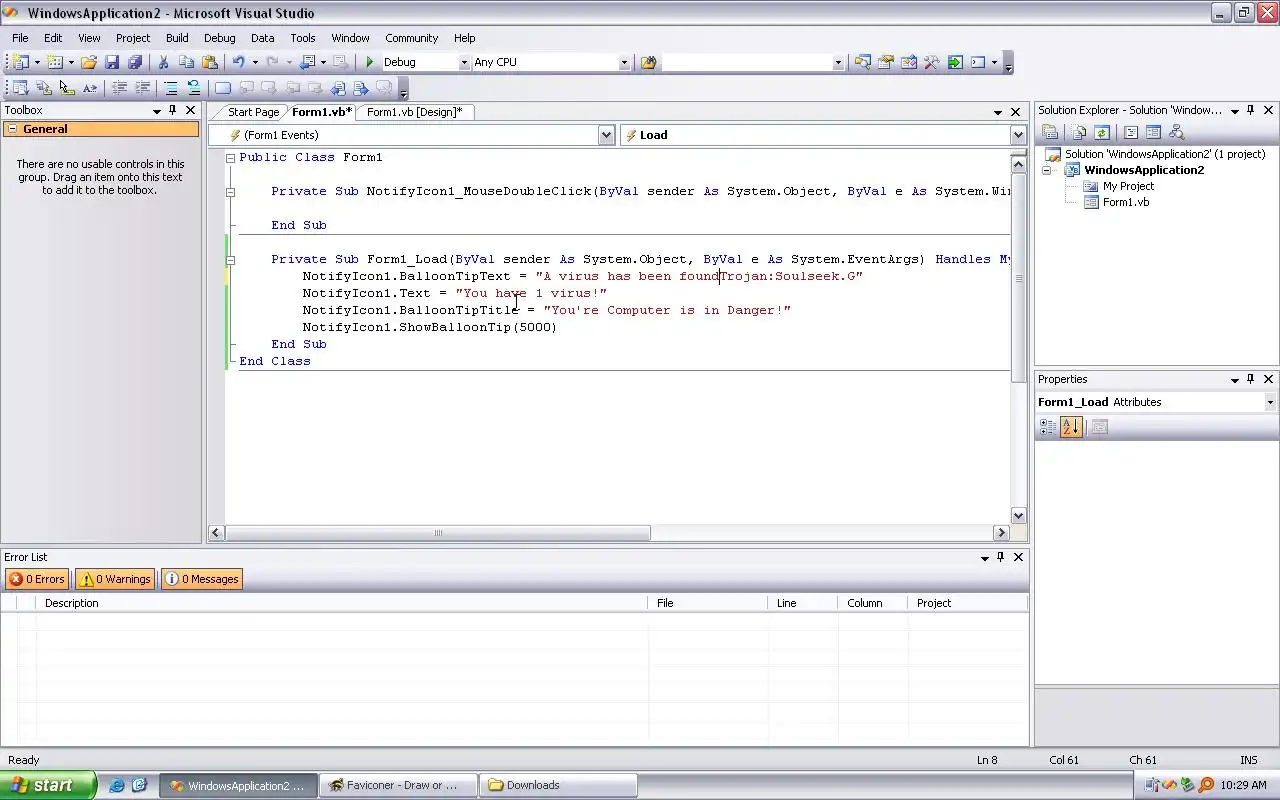Open the Build menu

(x=177, y=38)
